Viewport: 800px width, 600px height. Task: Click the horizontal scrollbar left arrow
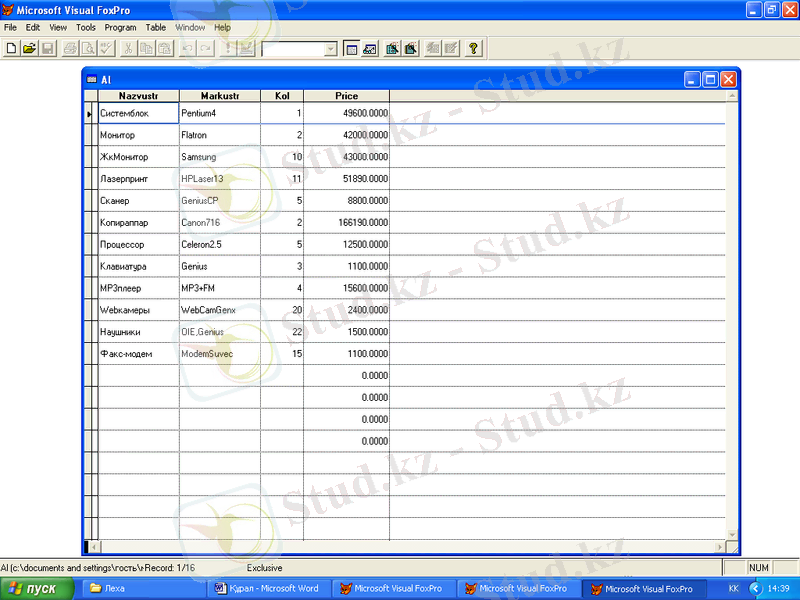(x=94, y=547)
